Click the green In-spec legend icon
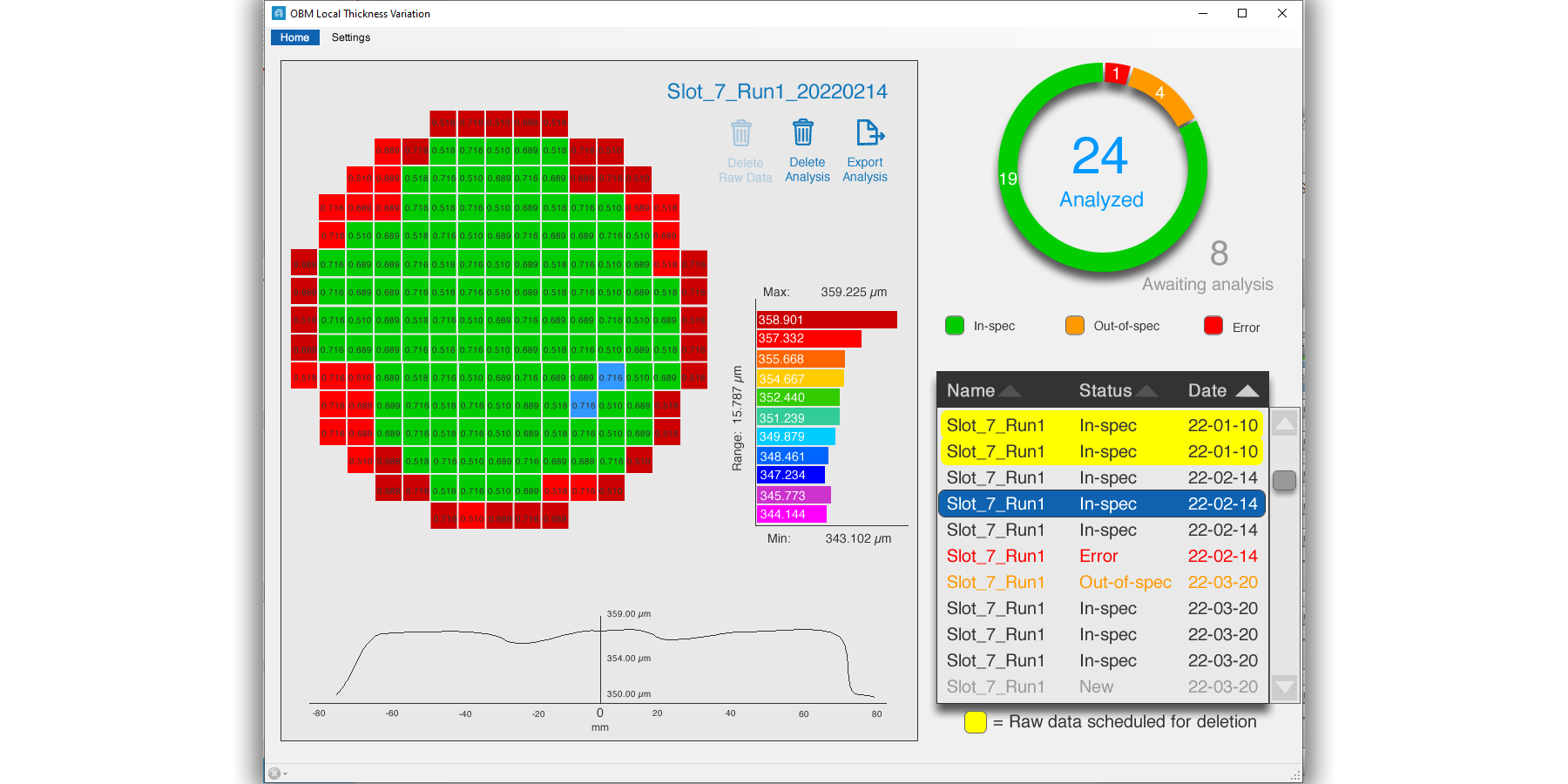 coord(955,326)
